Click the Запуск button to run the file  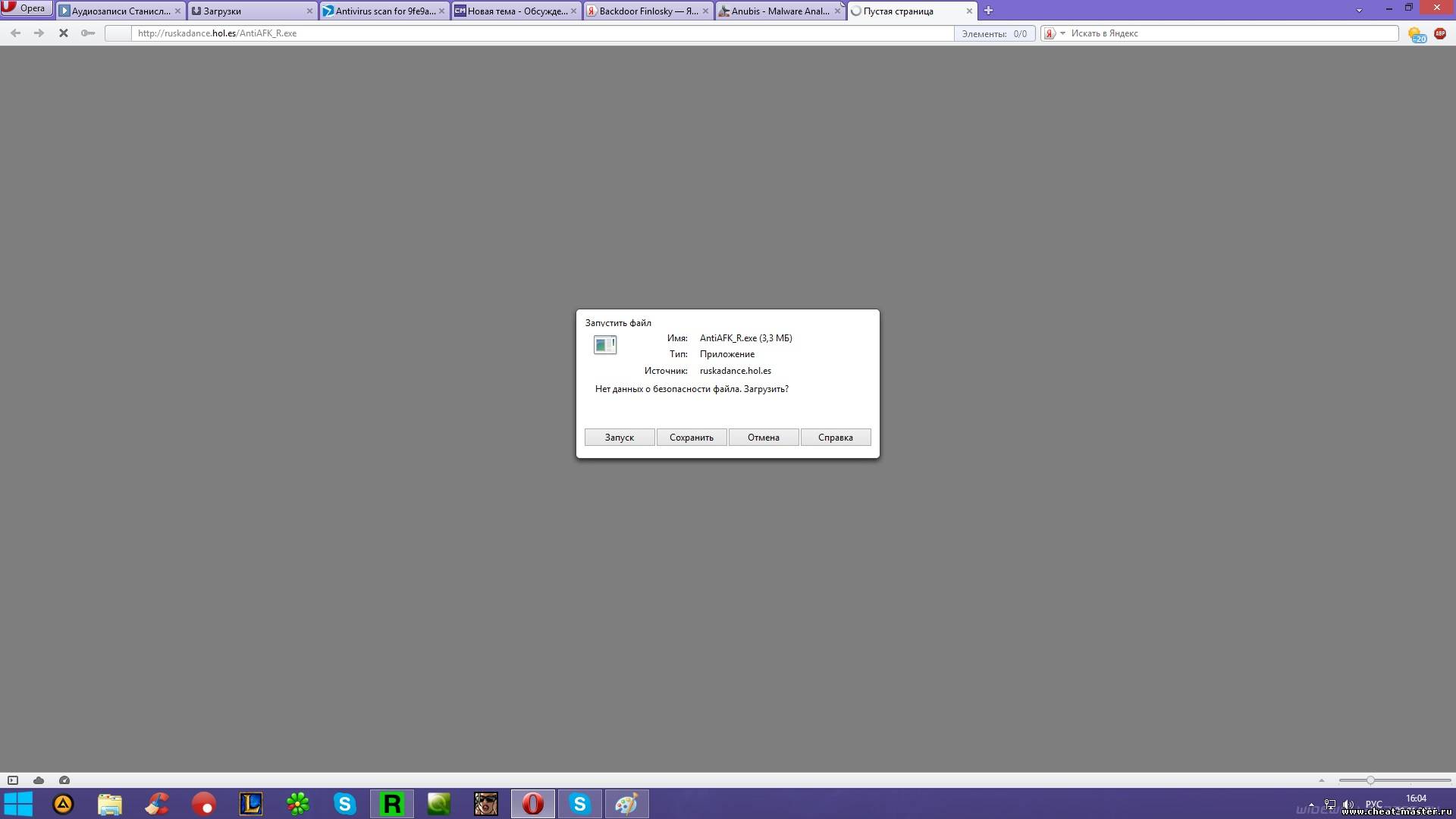(x=619, y=438)
